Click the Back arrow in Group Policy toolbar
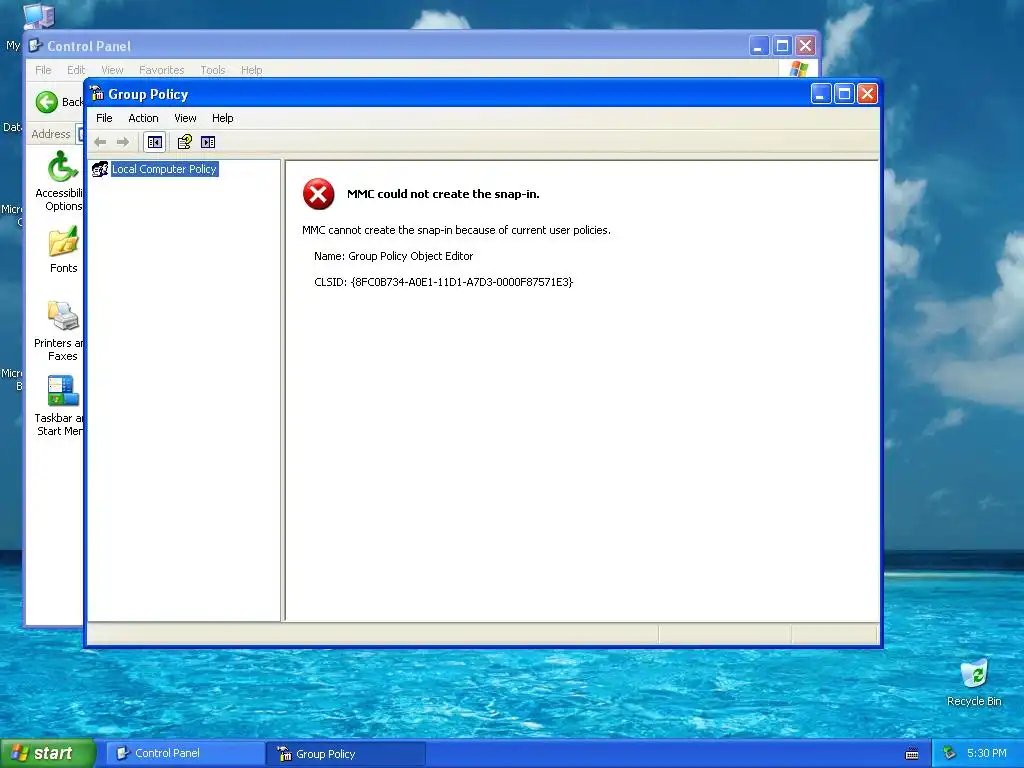 click(x=100, y=142)
